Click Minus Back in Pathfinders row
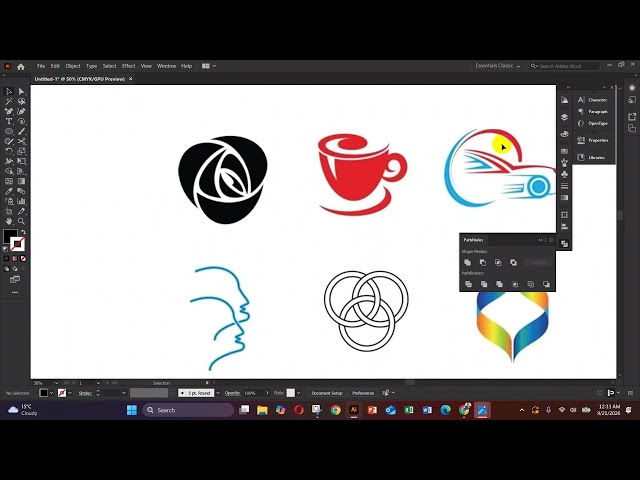 pyautogui.click(x=546, y=284)
